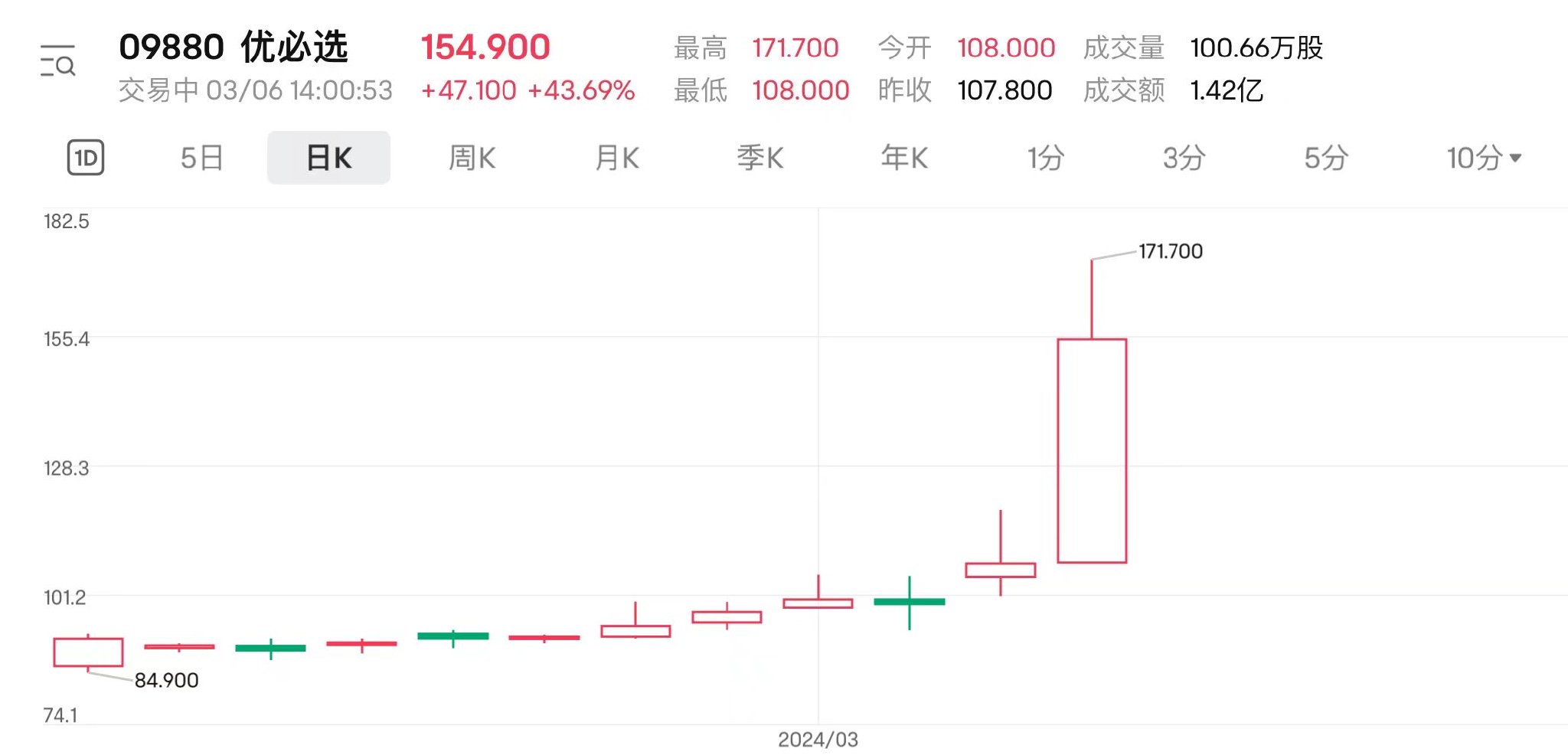
Task: Click the large red candlestick body
Action: point(1092,451)
